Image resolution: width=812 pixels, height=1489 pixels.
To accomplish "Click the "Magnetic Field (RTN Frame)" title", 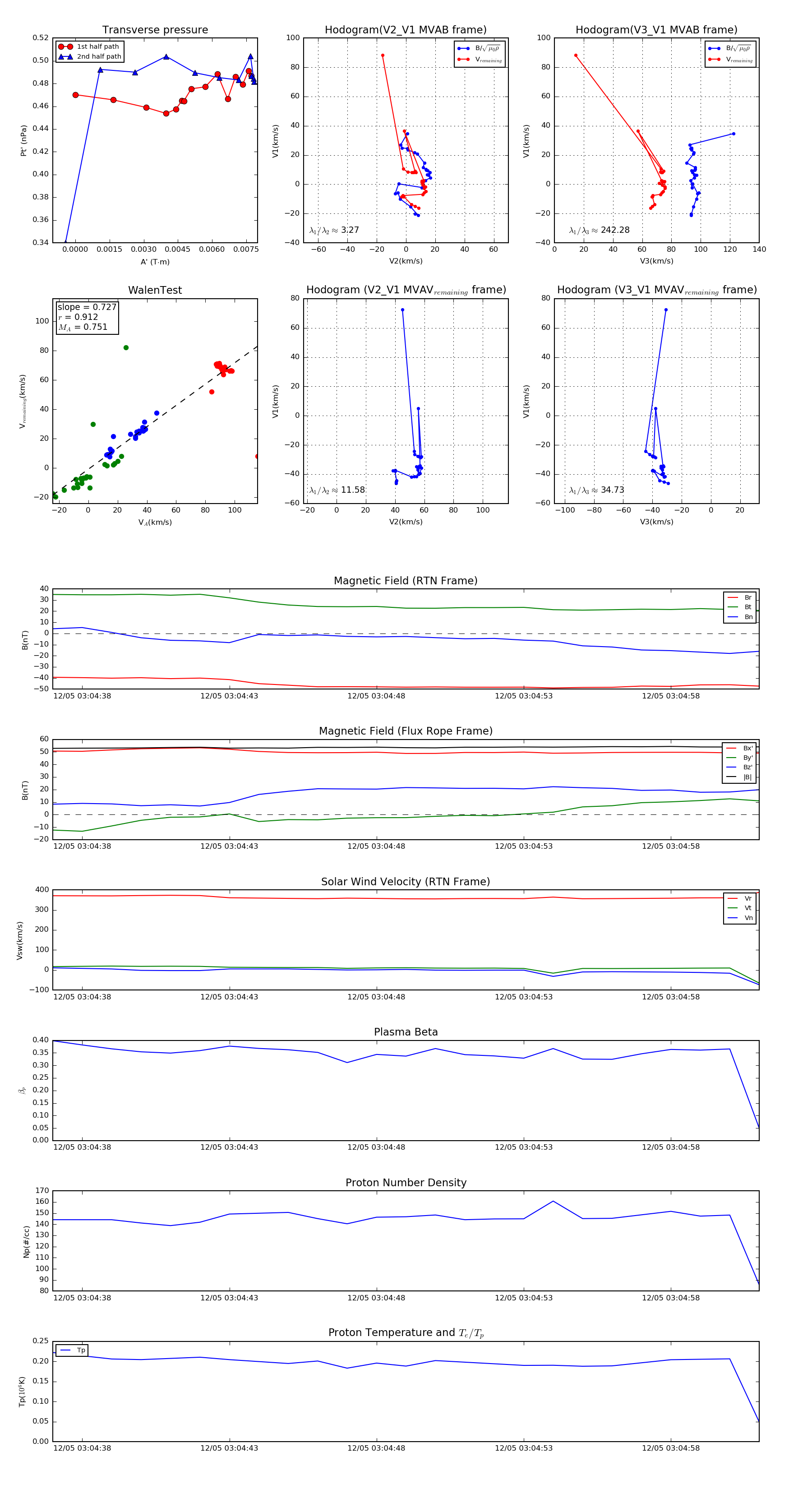I will (405, 581).
